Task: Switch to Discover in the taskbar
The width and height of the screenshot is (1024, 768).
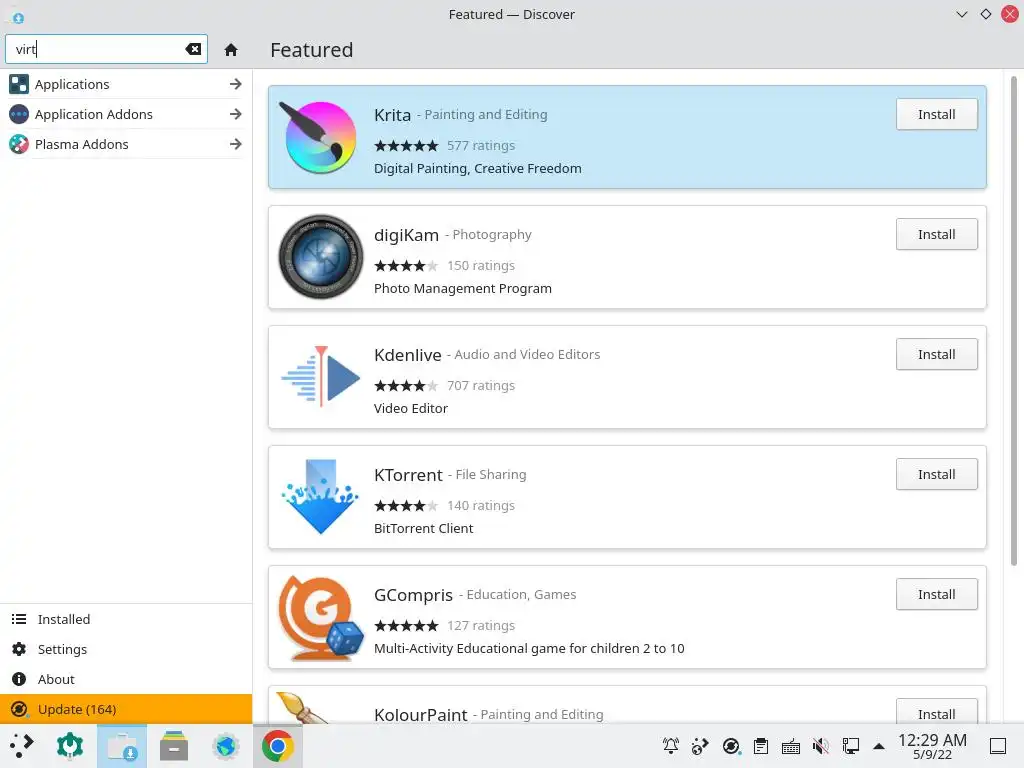Action: pos(122,746)
